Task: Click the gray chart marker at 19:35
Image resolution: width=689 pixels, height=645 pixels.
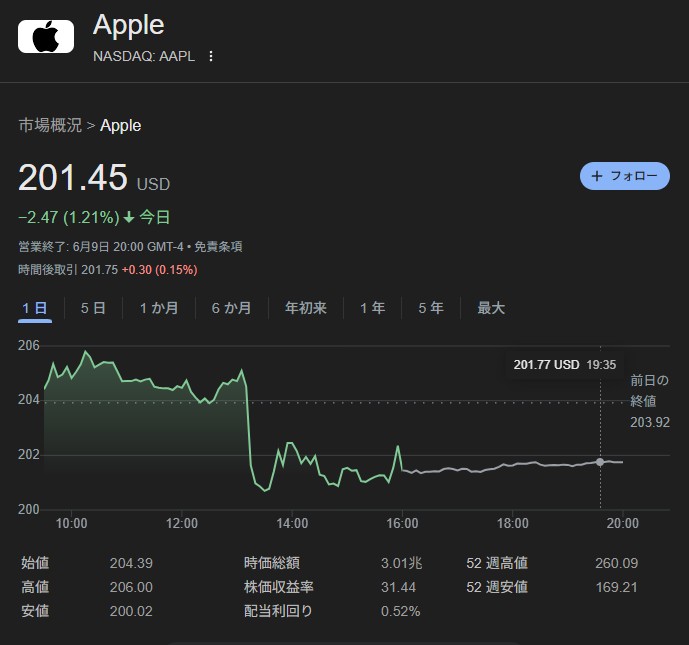Action: tap(600, 462)
